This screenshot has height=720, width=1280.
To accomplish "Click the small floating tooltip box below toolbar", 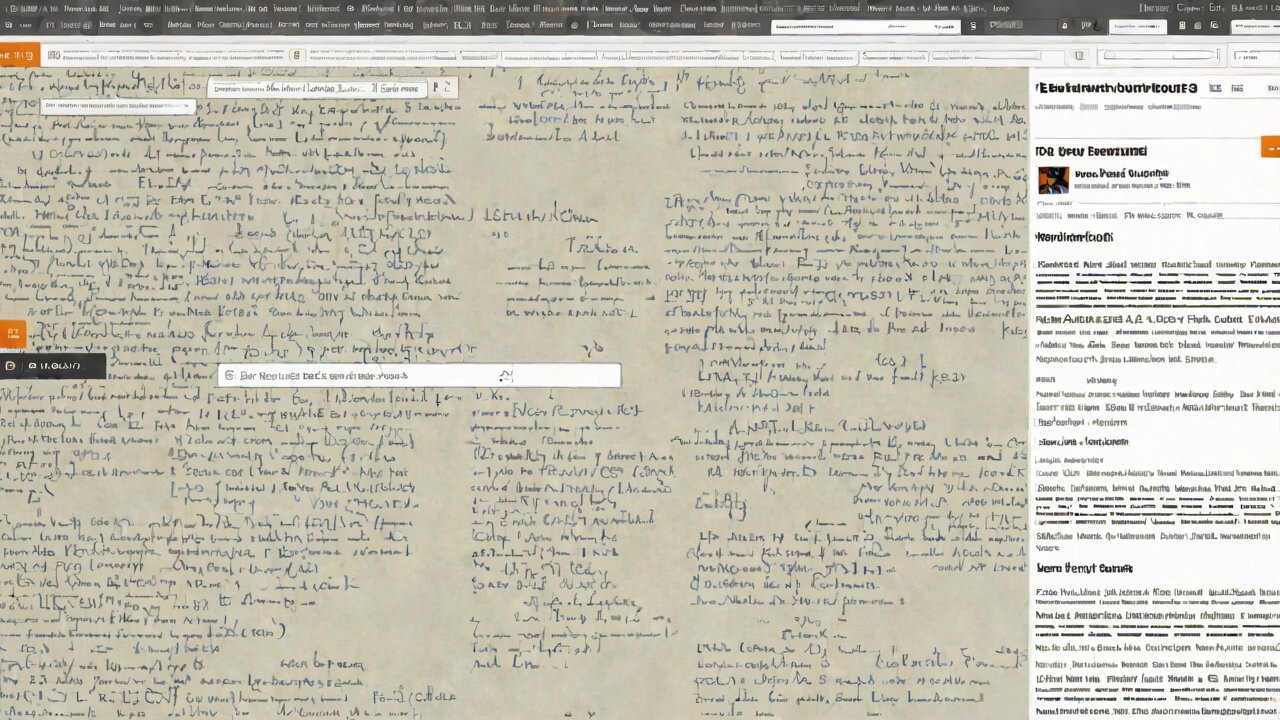I will click(x=117, y=106).
